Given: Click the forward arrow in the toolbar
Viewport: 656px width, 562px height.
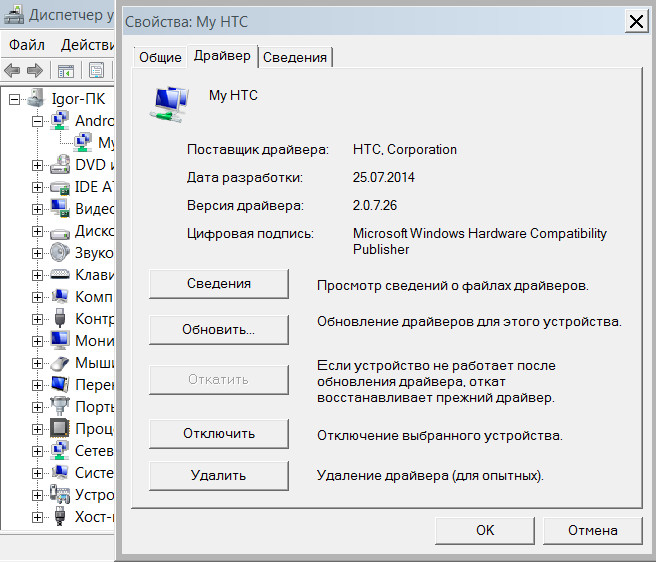Looking at the screenshot, I should (34, 70).
